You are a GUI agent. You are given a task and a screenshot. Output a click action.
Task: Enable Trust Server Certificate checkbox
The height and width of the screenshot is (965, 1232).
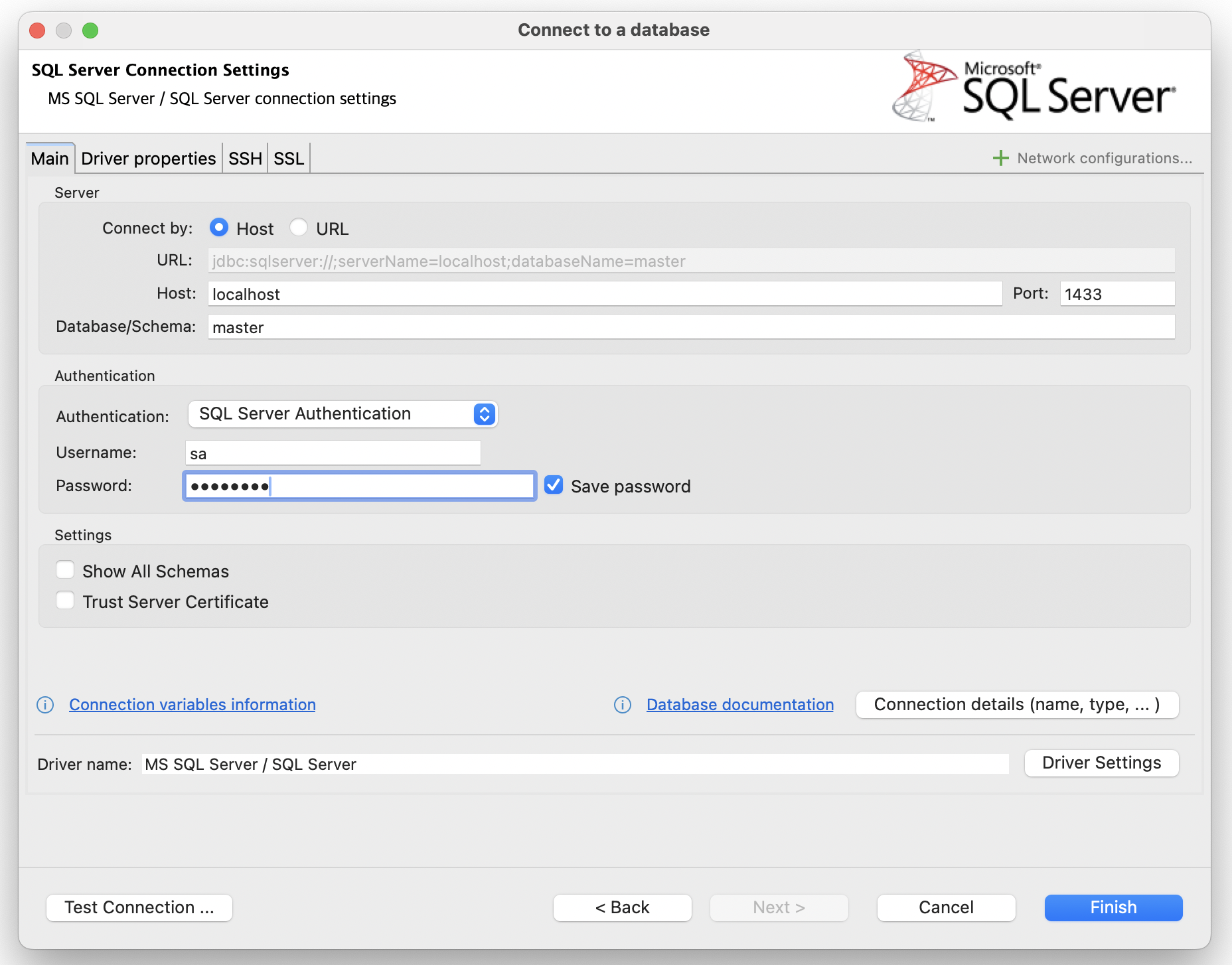(65, 601)
